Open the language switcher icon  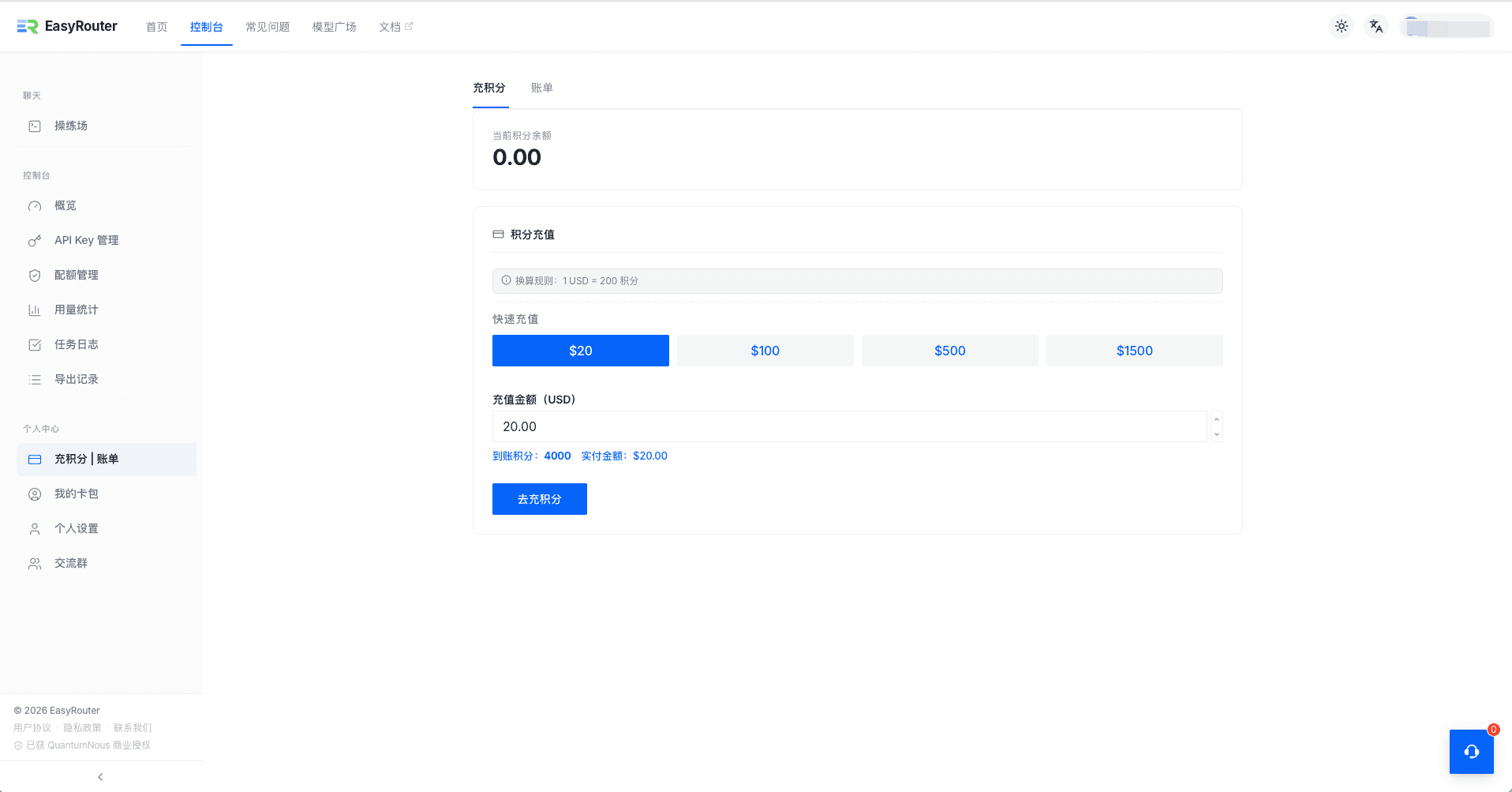tap(1376, 26)
